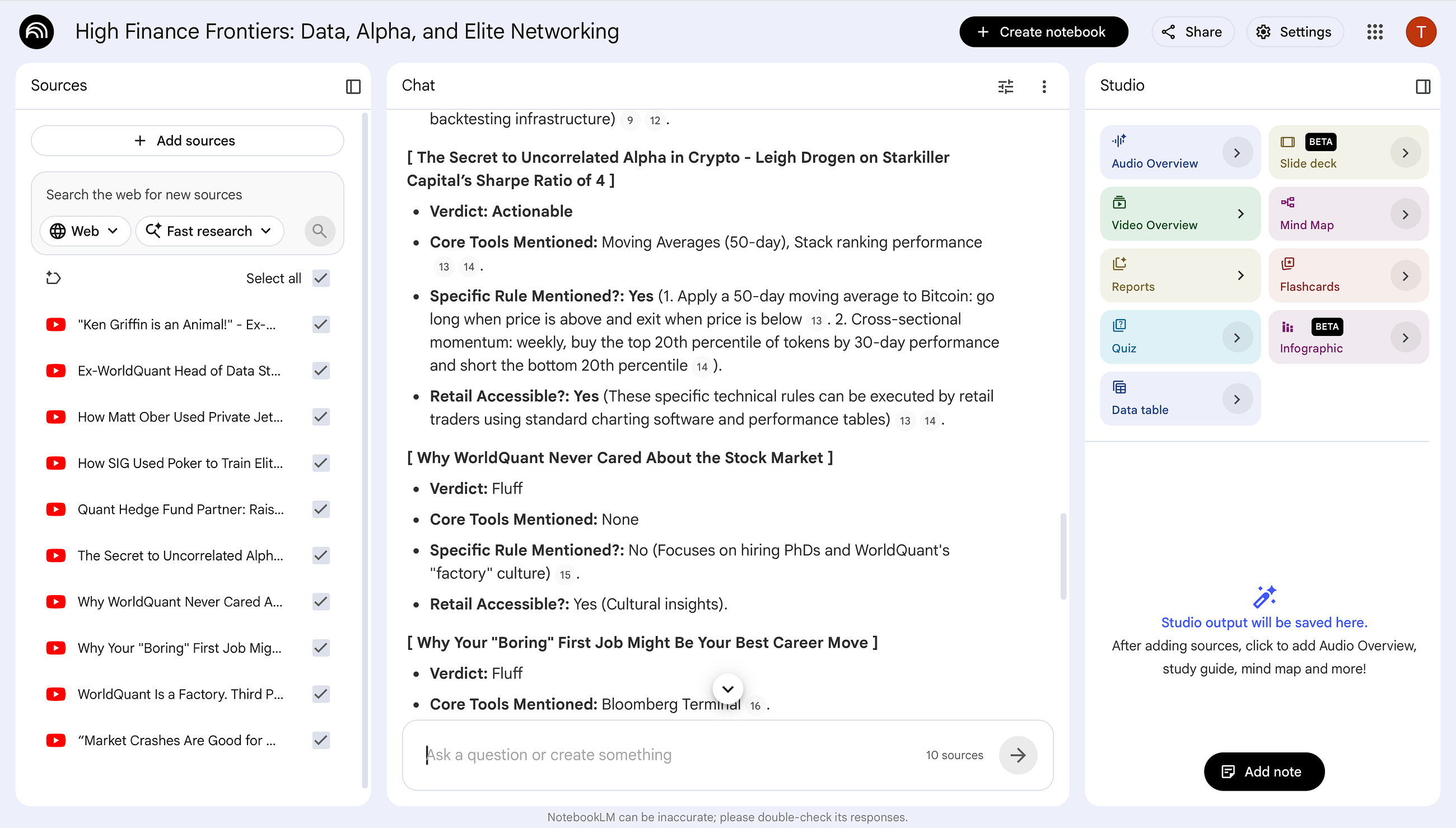Screen dimensions: 1456x828
Task: Expand Mind Map options chevron
Action: 1406,214
